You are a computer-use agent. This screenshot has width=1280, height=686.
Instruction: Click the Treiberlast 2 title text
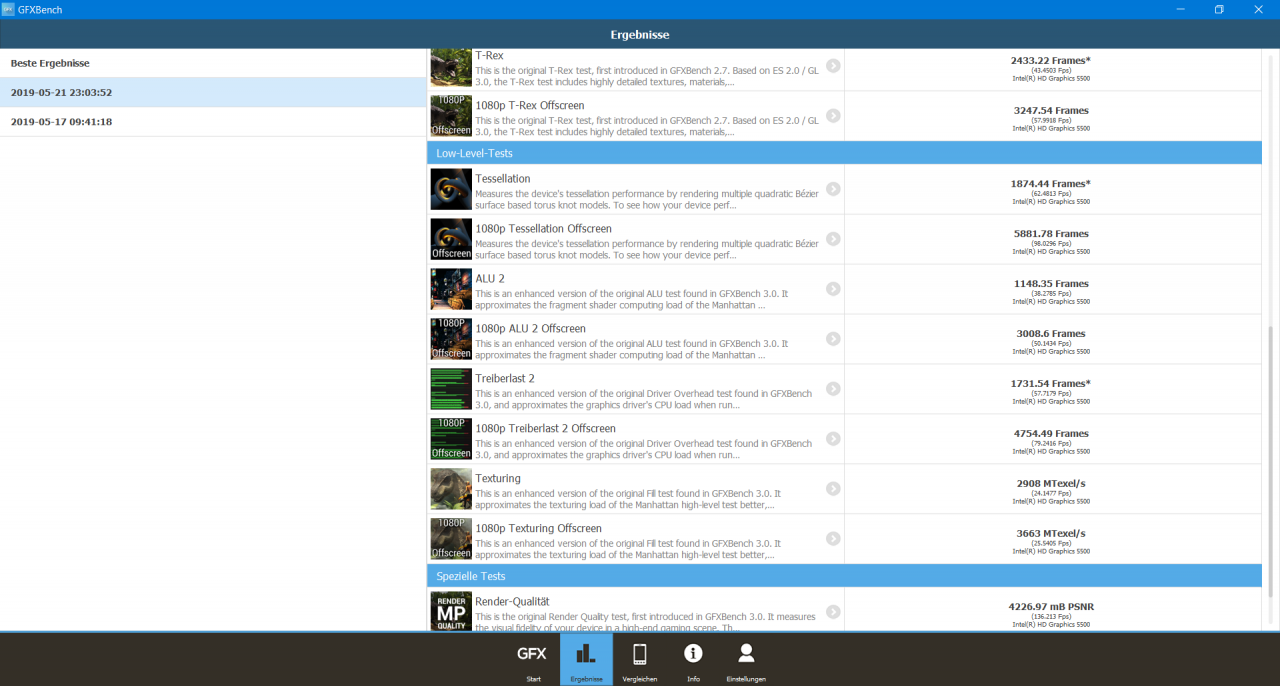click(x=505, y=379)
